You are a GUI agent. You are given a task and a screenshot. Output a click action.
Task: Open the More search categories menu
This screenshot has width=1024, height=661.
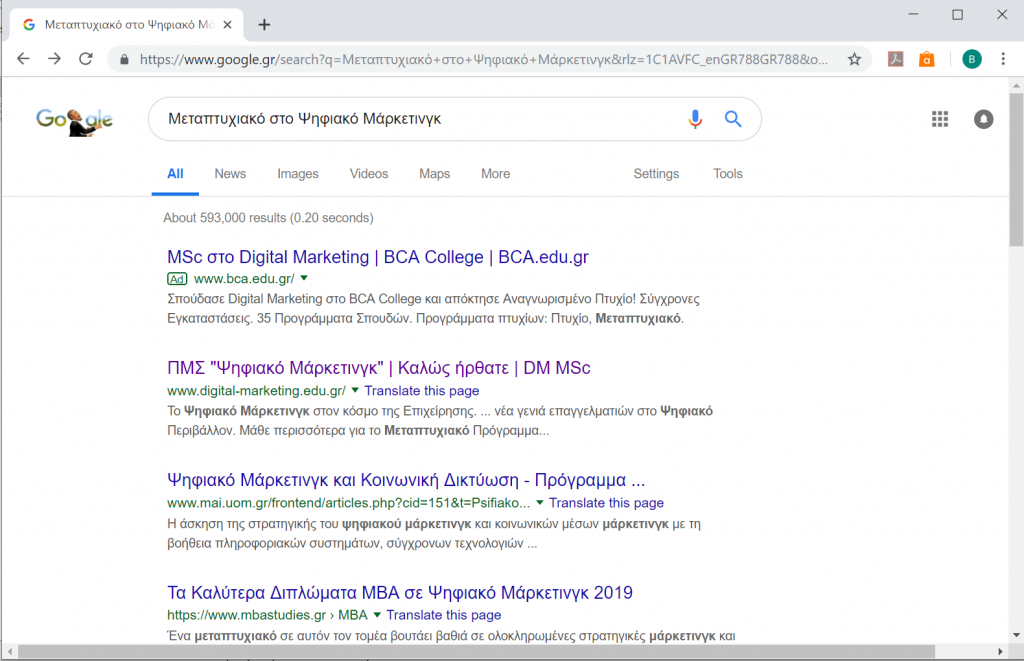coord(496,174)
